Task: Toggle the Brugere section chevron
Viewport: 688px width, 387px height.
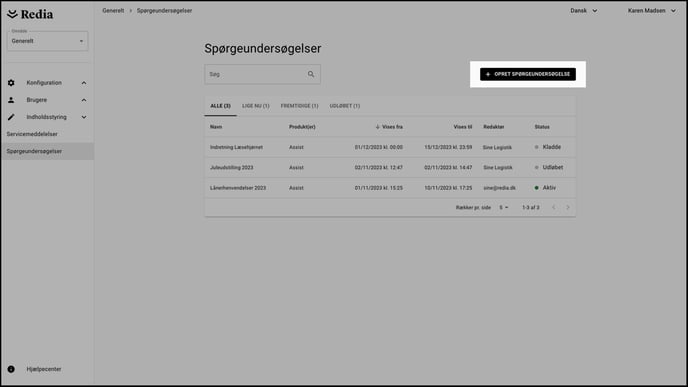Action: coord(84,100)
